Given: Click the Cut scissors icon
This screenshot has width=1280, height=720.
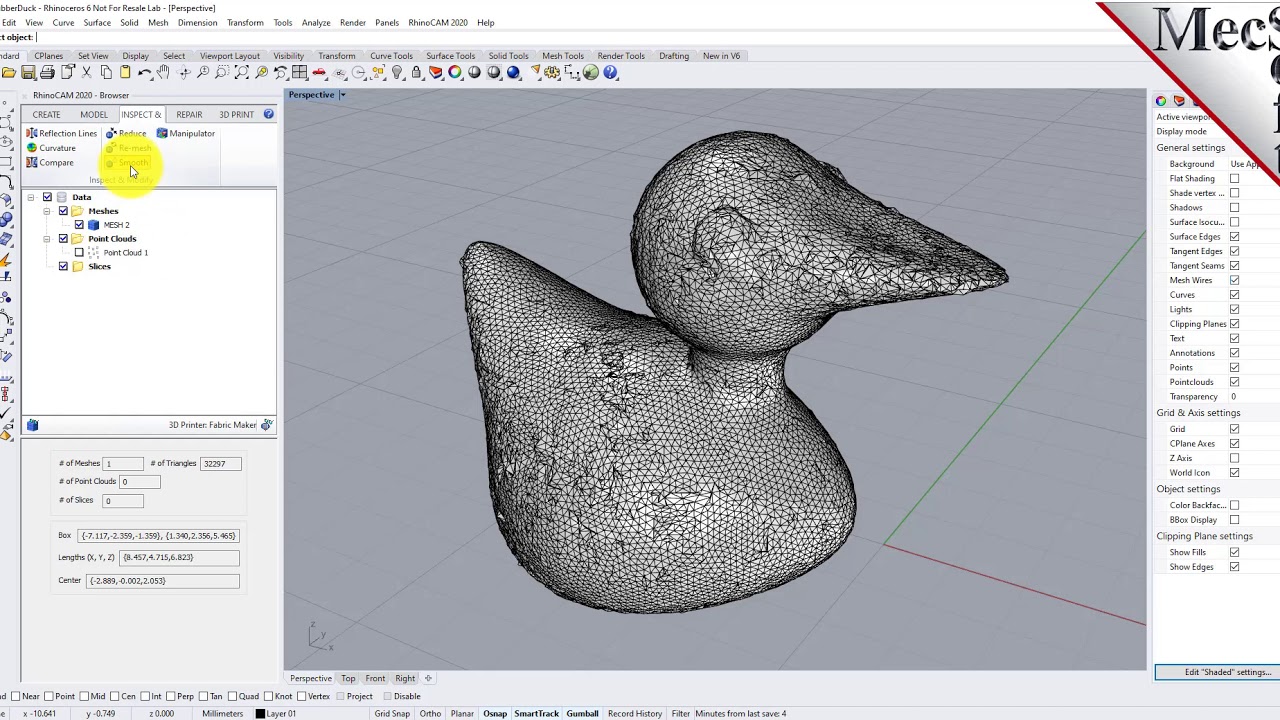Looking at the screenshot, I should [86, 72].
